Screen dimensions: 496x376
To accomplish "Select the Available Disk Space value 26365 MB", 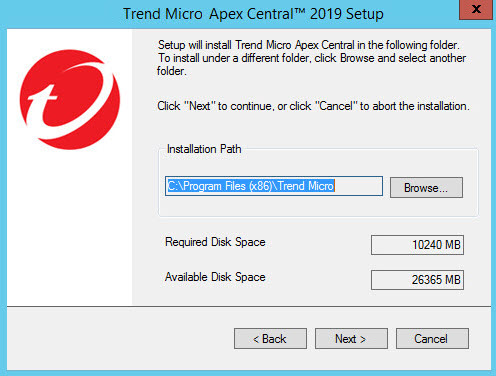I will click(417, 280).
